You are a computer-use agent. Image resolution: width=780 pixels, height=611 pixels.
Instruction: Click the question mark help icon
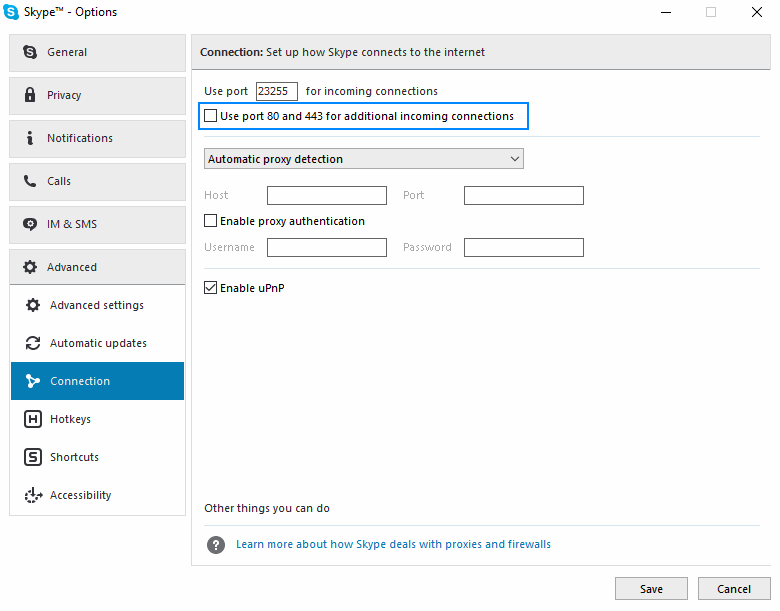216,544
